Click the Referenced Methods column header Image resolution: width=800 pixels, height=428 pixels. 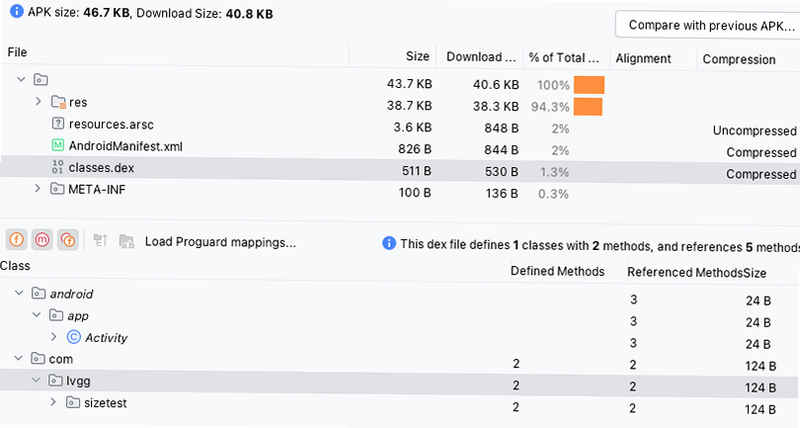(685, 272)
